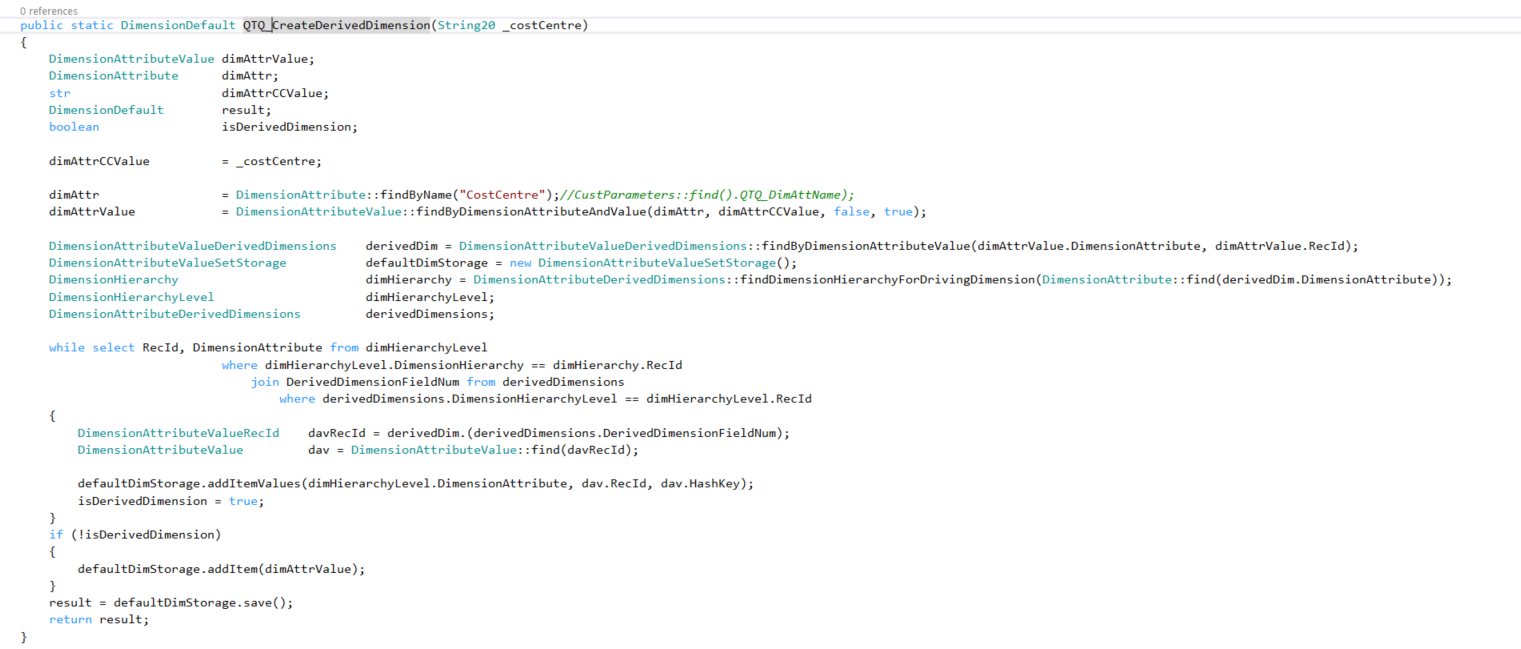Click the public keyword
Screen dimensions: 1521x649
(x=41, y=25)
